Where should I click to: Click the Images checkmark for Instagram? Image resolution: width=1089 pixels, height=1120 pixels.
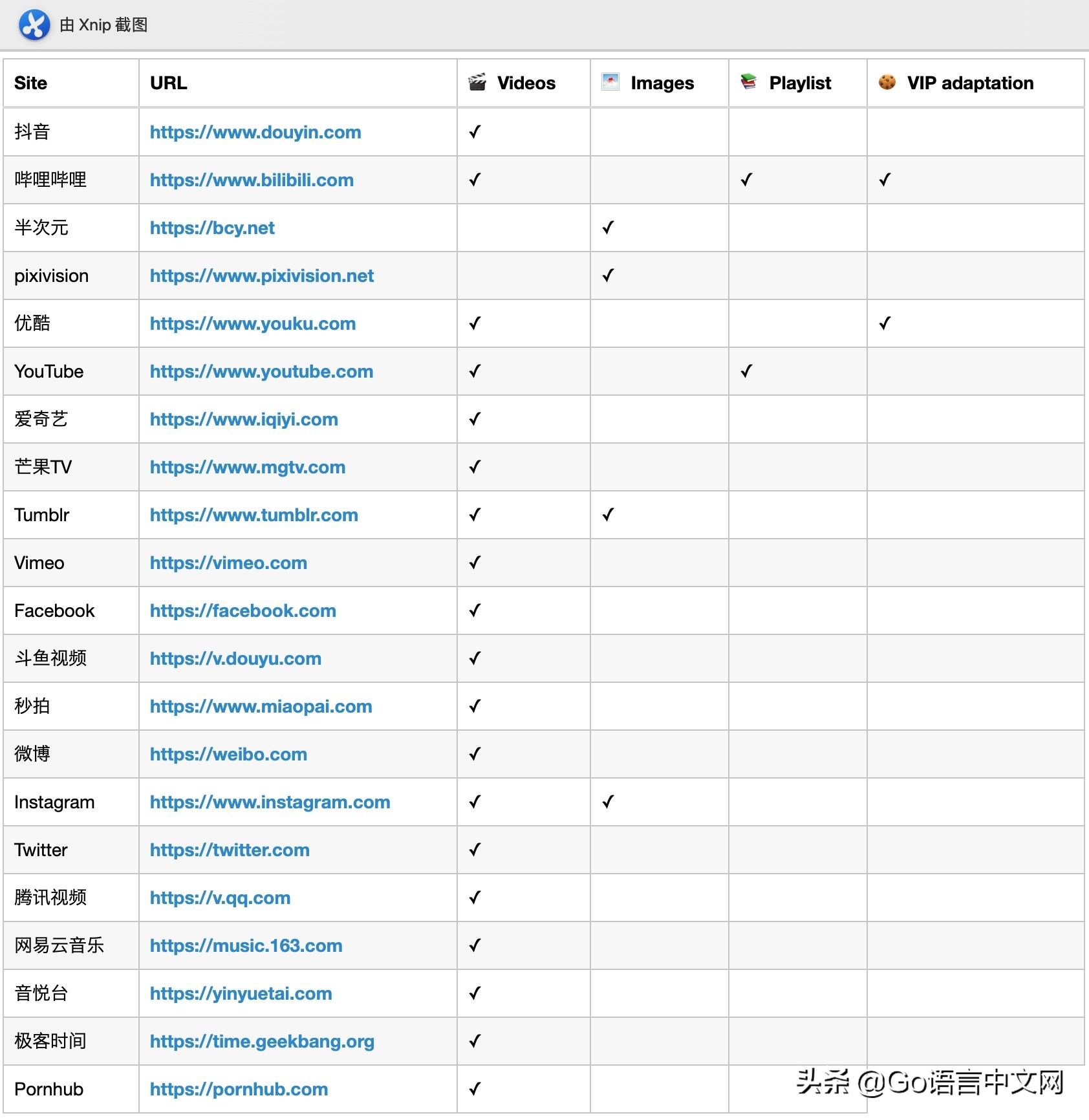[607, 802]
